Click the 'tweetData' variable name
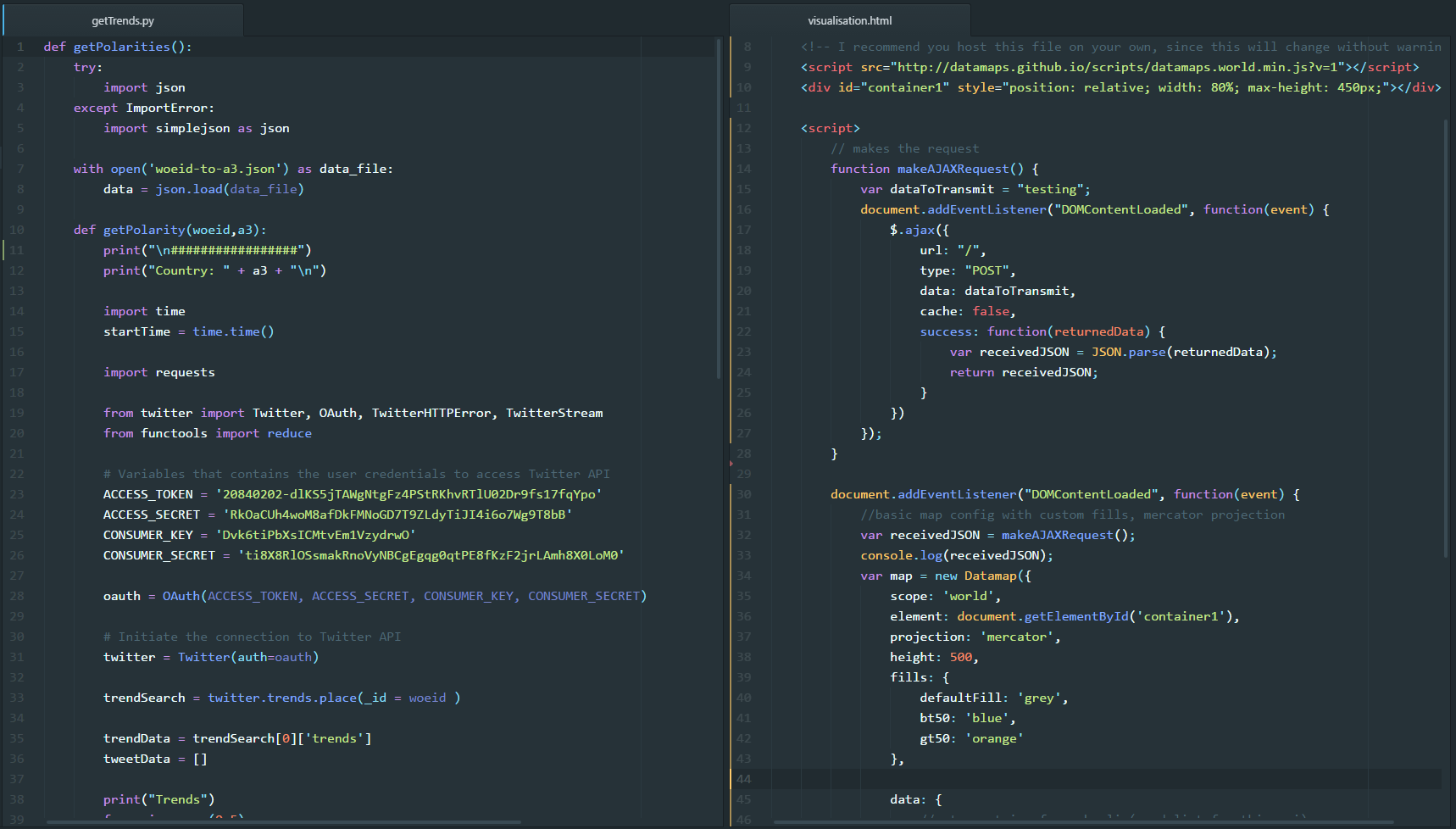Image resolution: width=1456 pixels, height=829 pixels. tap(136, 759)
